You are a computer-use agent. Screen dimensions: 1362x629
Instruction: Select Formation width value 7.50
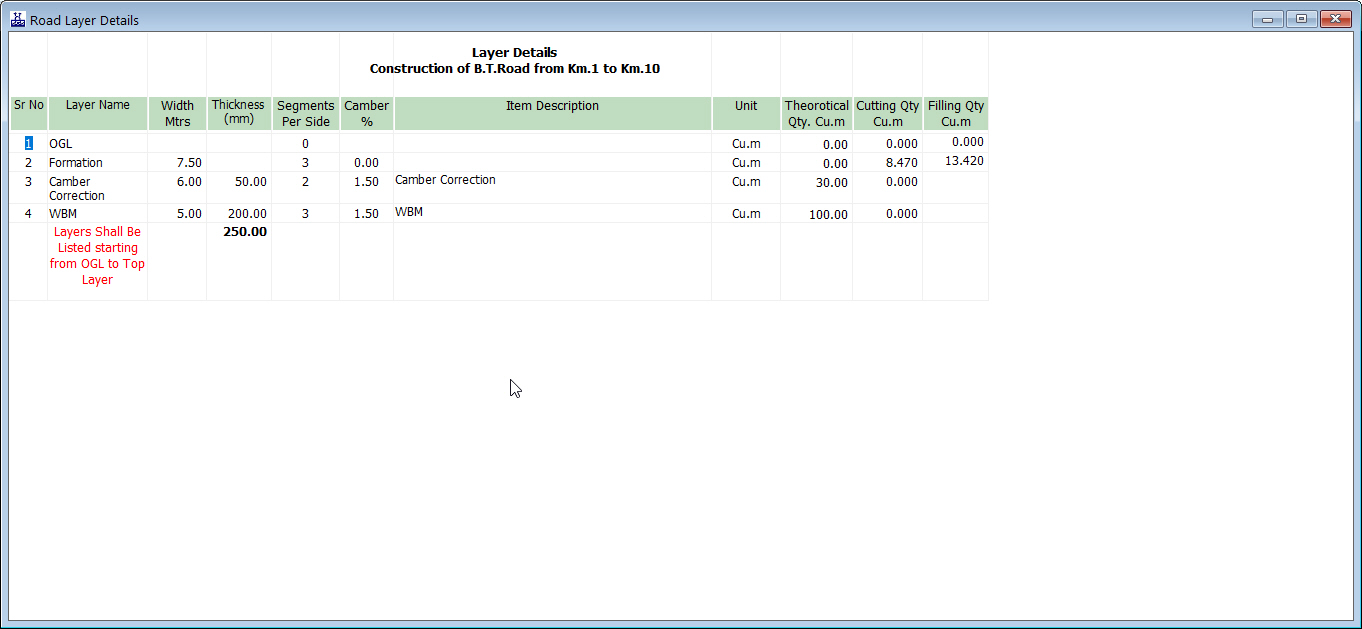click(x=177, y=162)
